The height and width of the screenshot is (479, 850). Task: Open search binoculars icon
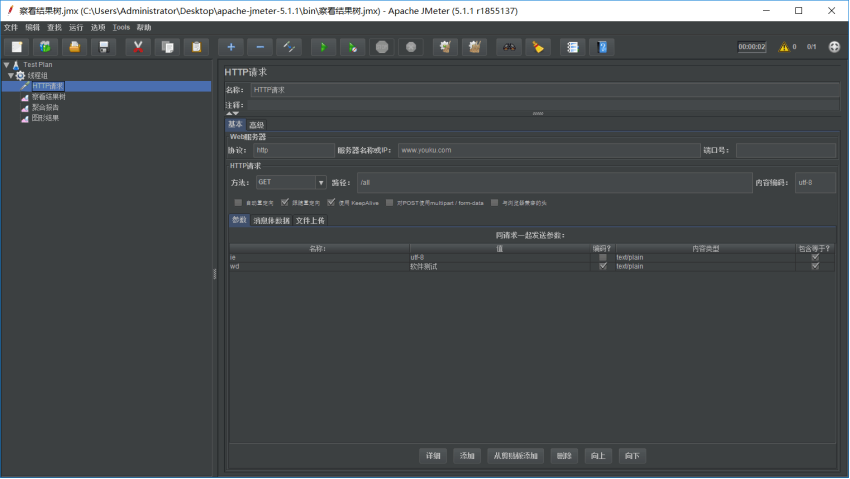click(508, 47)
